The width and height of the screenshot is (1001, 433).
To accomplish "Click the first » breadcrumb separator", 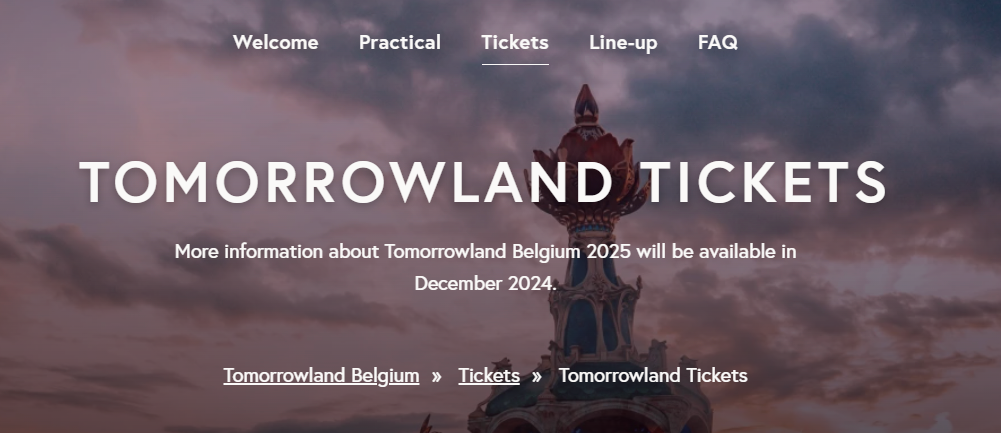I will tap(437, 376).
